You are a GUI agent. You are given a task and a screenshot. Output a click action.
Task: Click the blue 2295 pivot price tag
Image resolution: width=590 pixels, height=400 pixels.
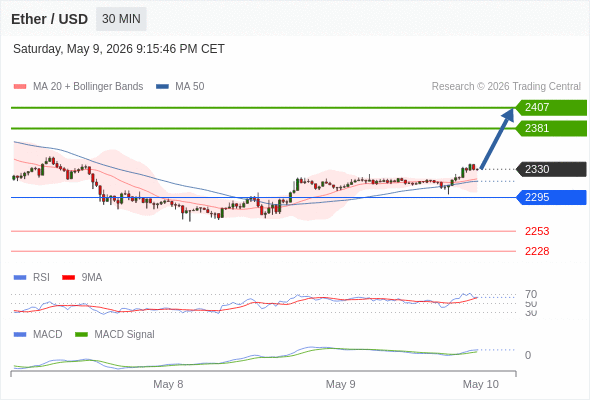551,197
